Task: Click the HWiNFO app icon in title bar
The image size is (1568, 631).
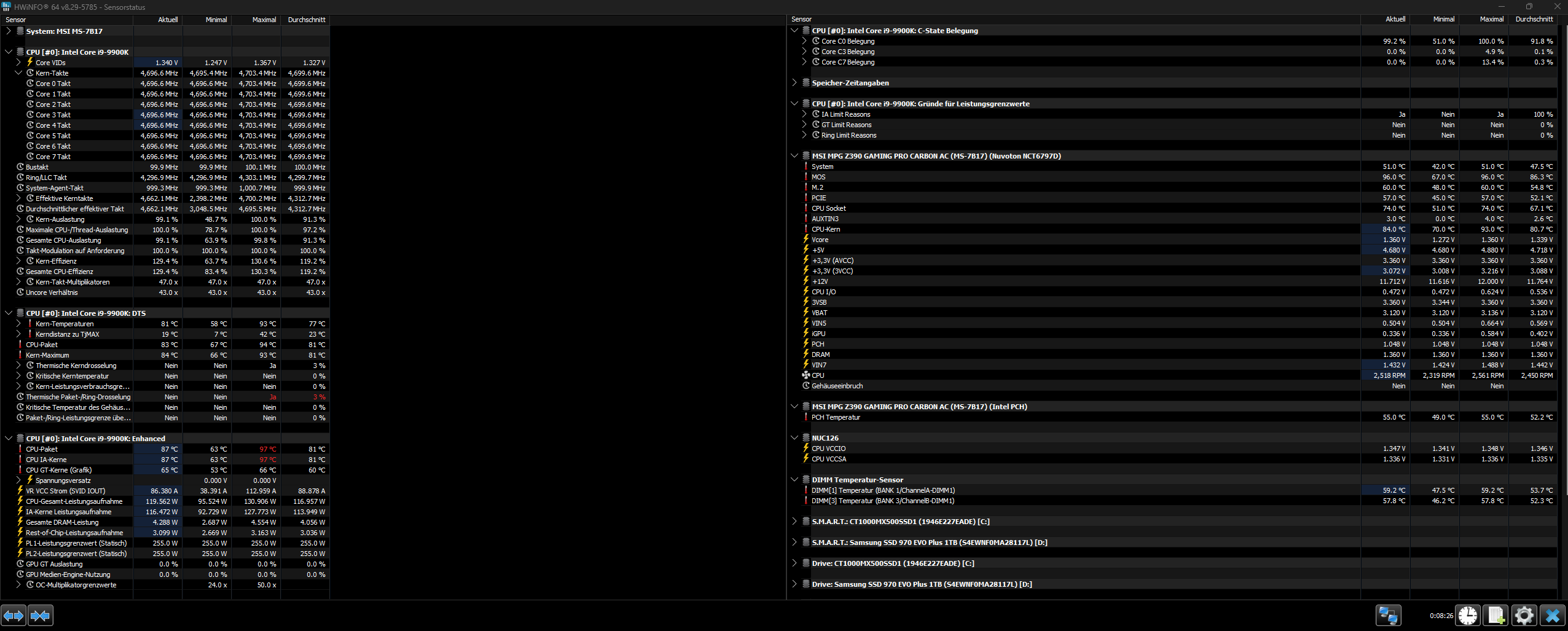Action: pos(6,7)
